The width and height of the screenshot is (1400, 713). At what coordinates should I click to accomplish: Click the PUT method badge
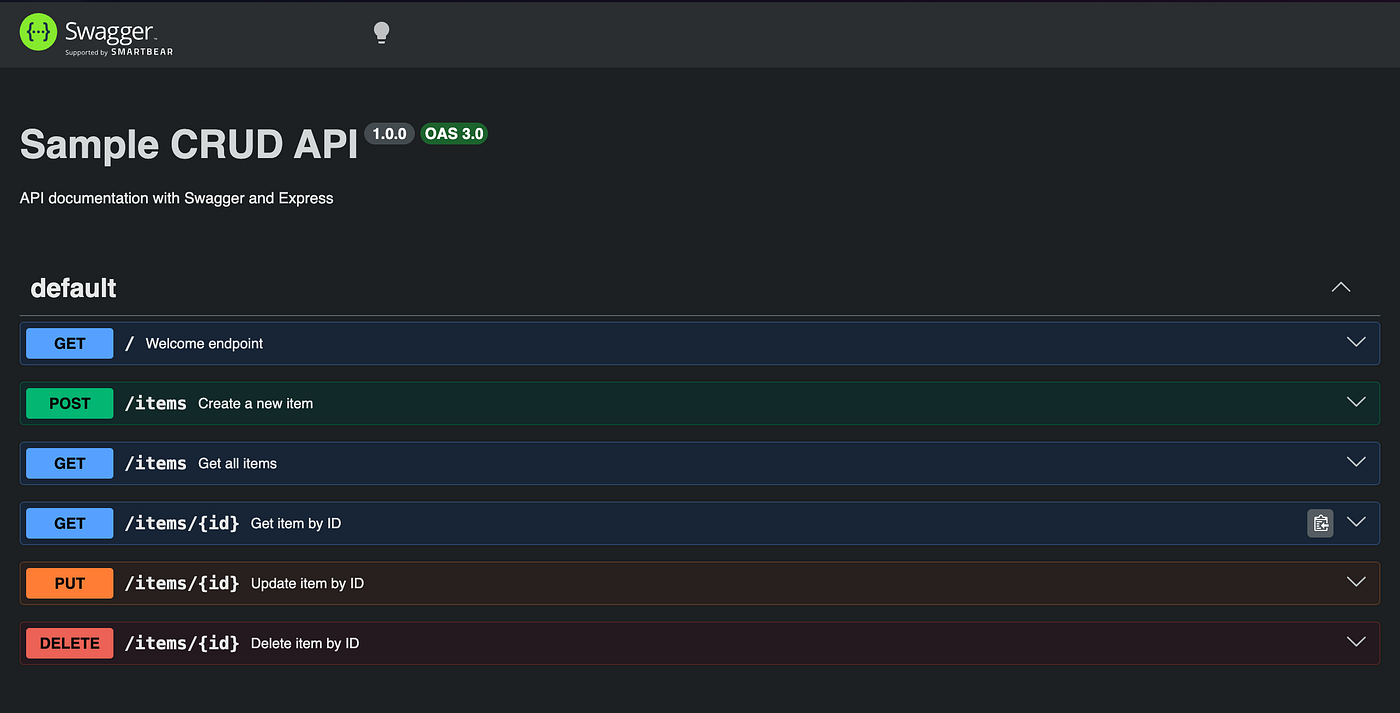click(70, 583)
